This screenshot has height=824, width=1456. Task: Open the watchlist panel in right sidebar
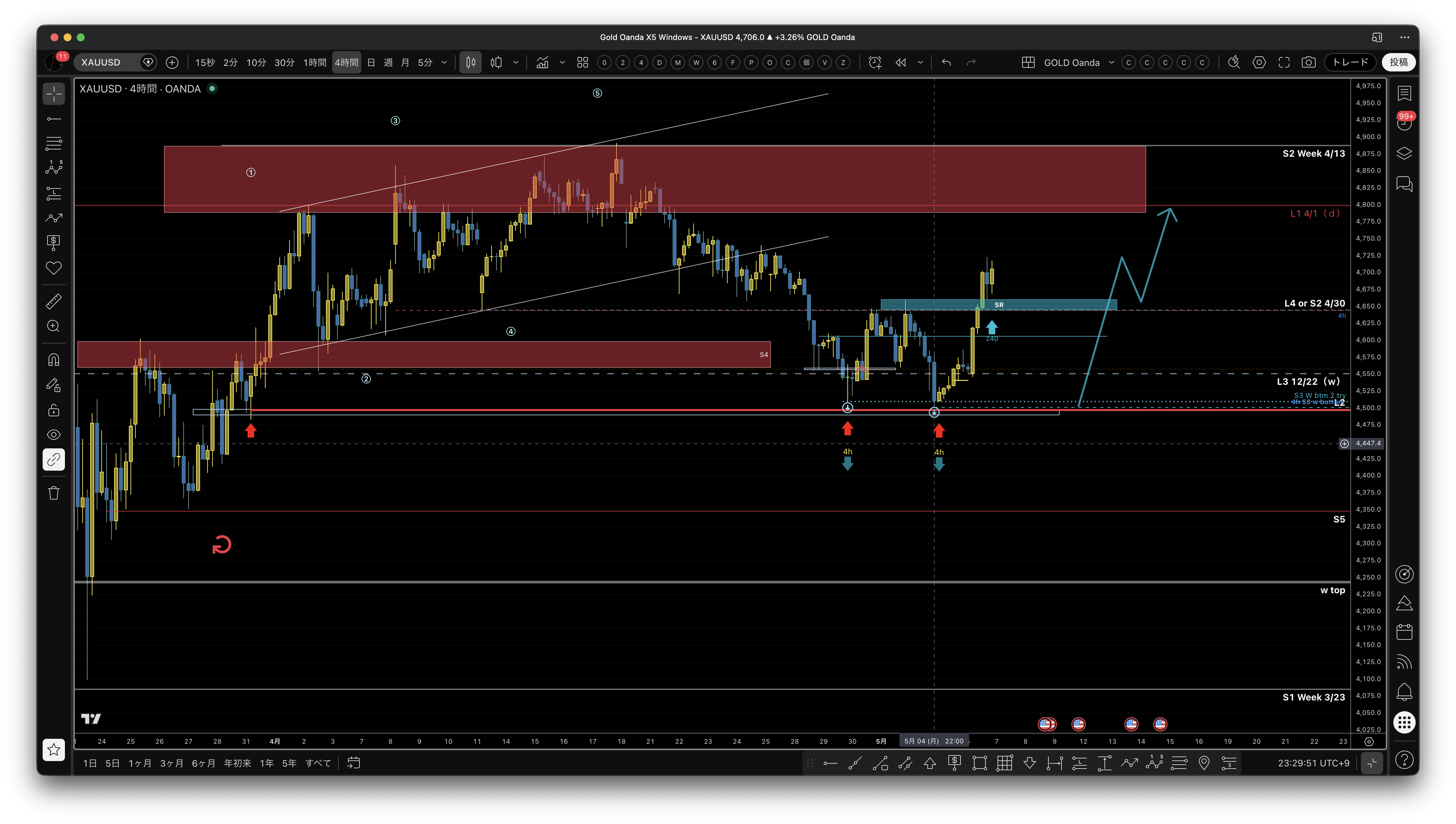(1405, 93)
